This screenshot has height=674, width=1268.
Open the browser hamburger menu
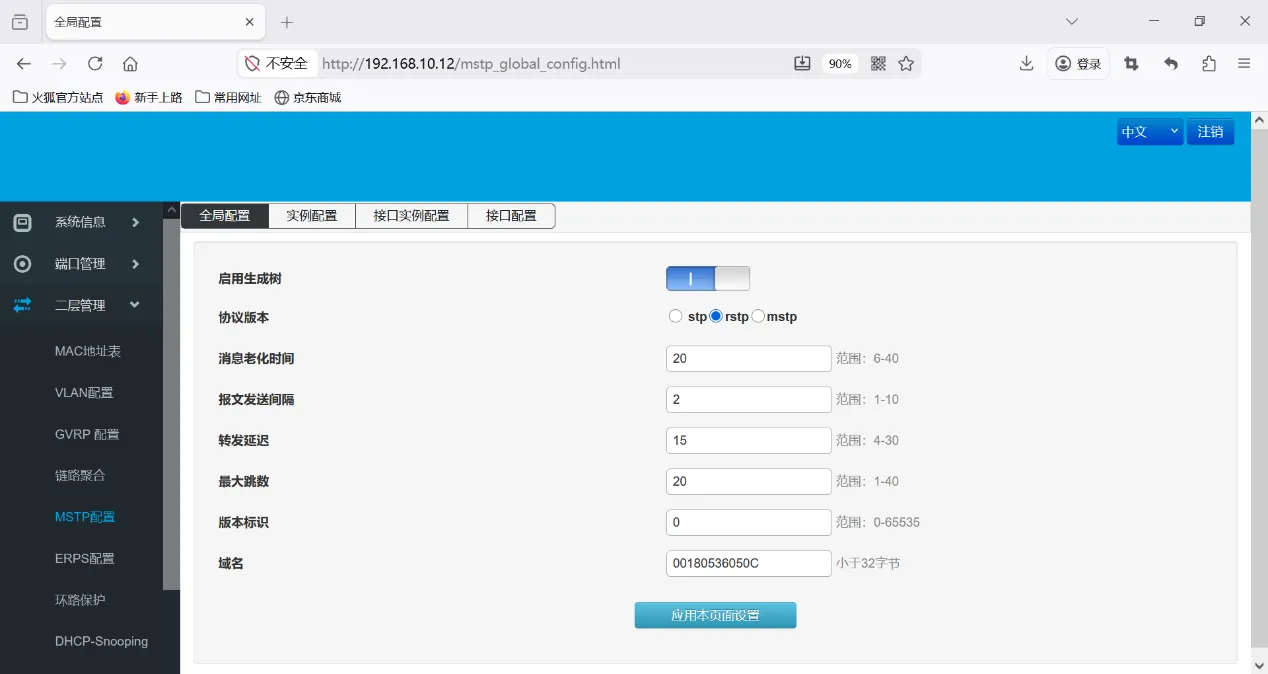[1244, 64]
